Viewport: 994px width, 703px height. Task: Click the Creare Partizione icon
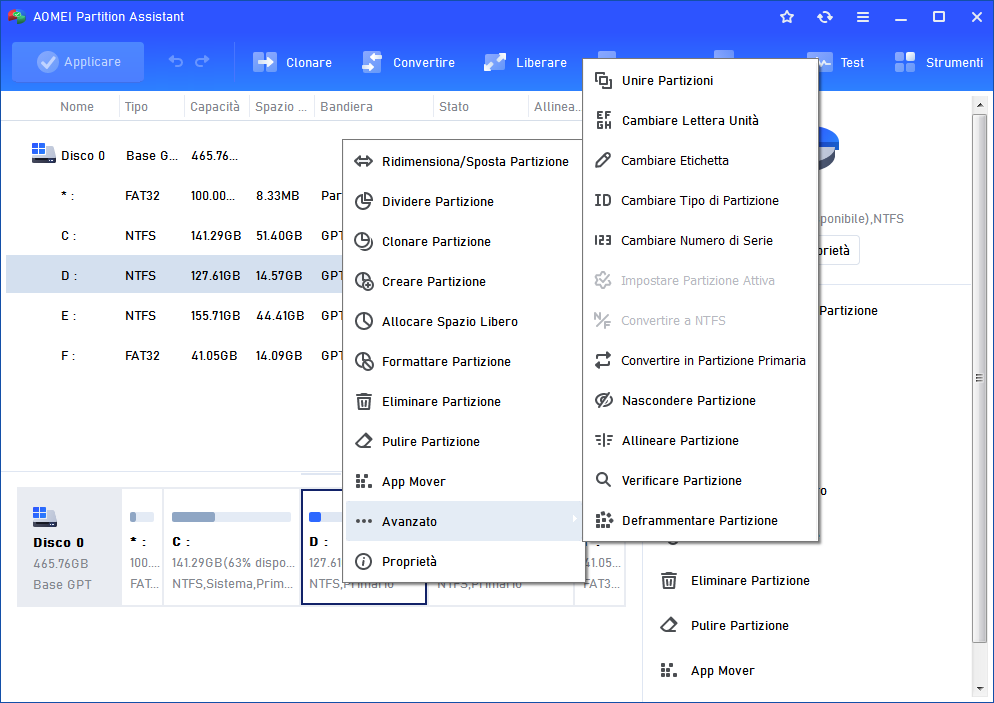tap(364, 281)
